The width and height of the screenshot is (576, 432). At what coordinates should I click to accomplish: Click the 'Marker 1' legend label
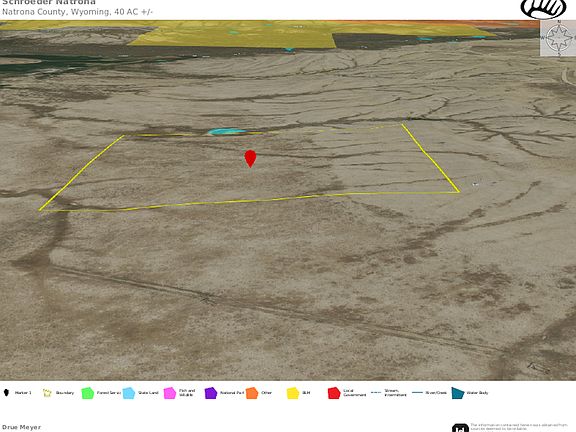[x=23, y=393]
